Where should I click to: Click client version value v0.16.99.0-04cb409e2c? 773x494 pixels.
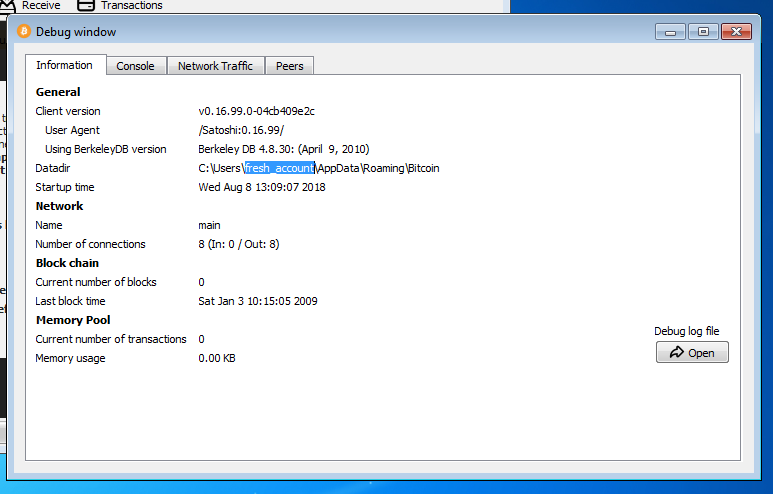tap(256, 111)
